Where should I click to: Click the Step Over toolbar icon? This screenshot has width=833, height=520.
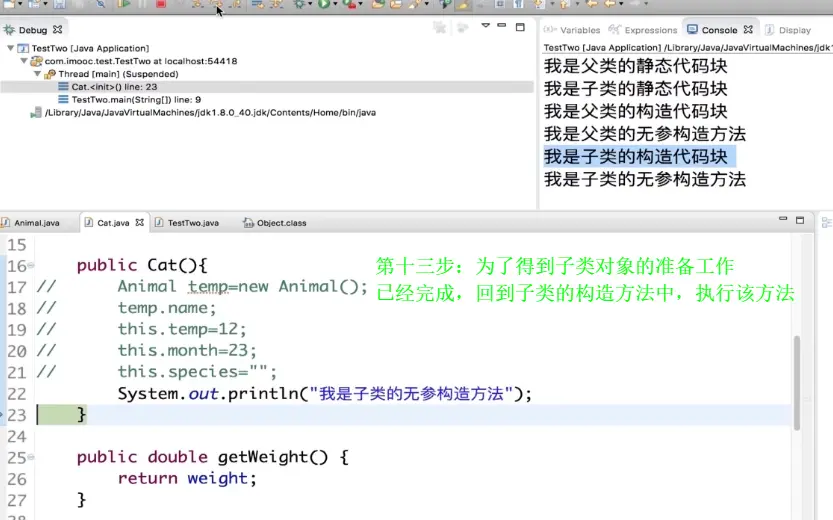coord(217,4)
